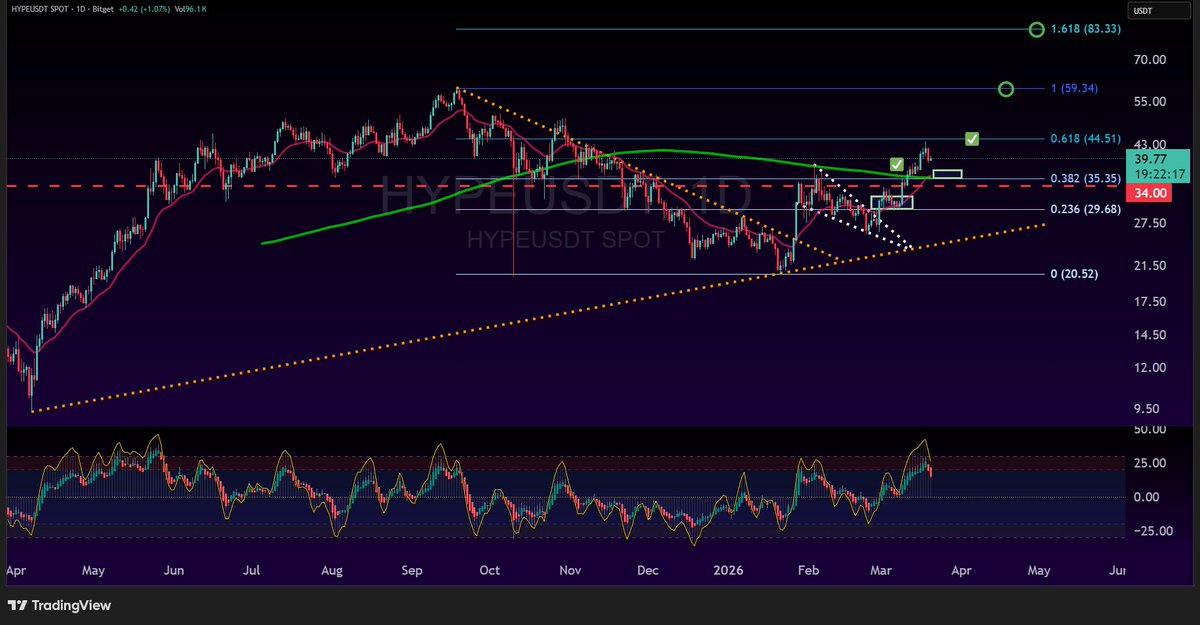
Task: Click the 1 (59.34) Fibonacci label
Action: pos(1074,89)
